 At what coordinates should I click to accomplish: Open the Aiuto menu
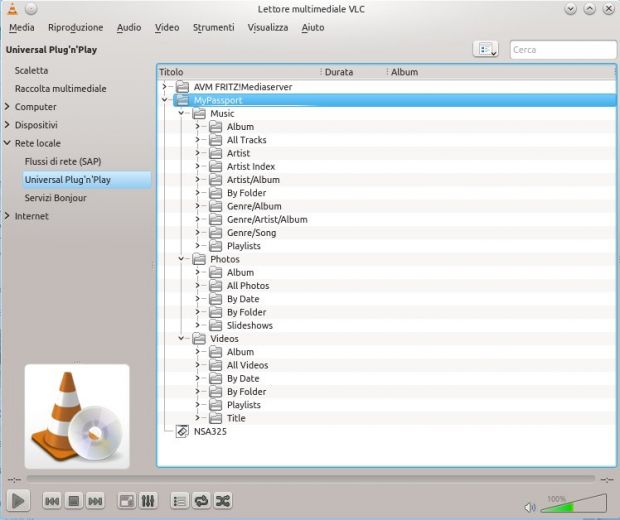tap(313, 27)
